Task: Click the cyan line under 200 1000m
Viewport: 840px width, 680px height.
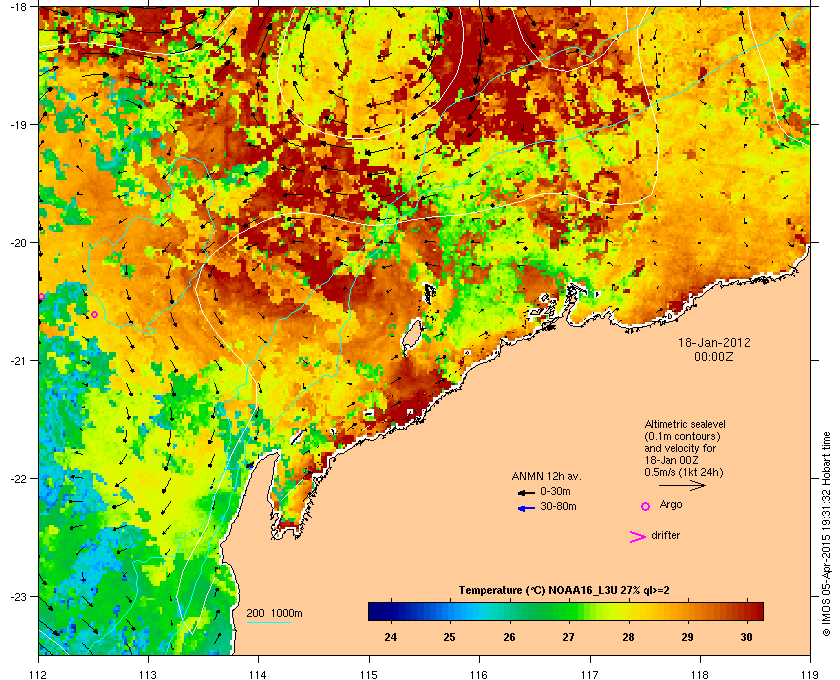Action: (268, 622)
